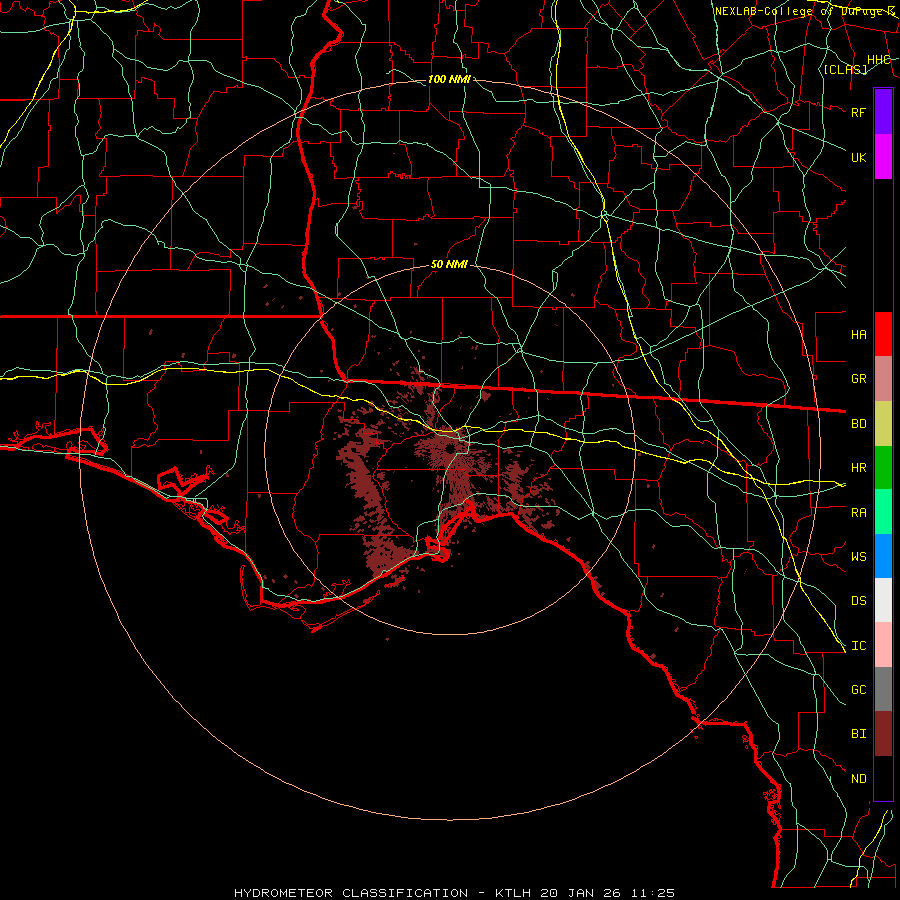Click the purple RF color swatch
This screenshot has height=900, width=900.
[x=883, y=112]
